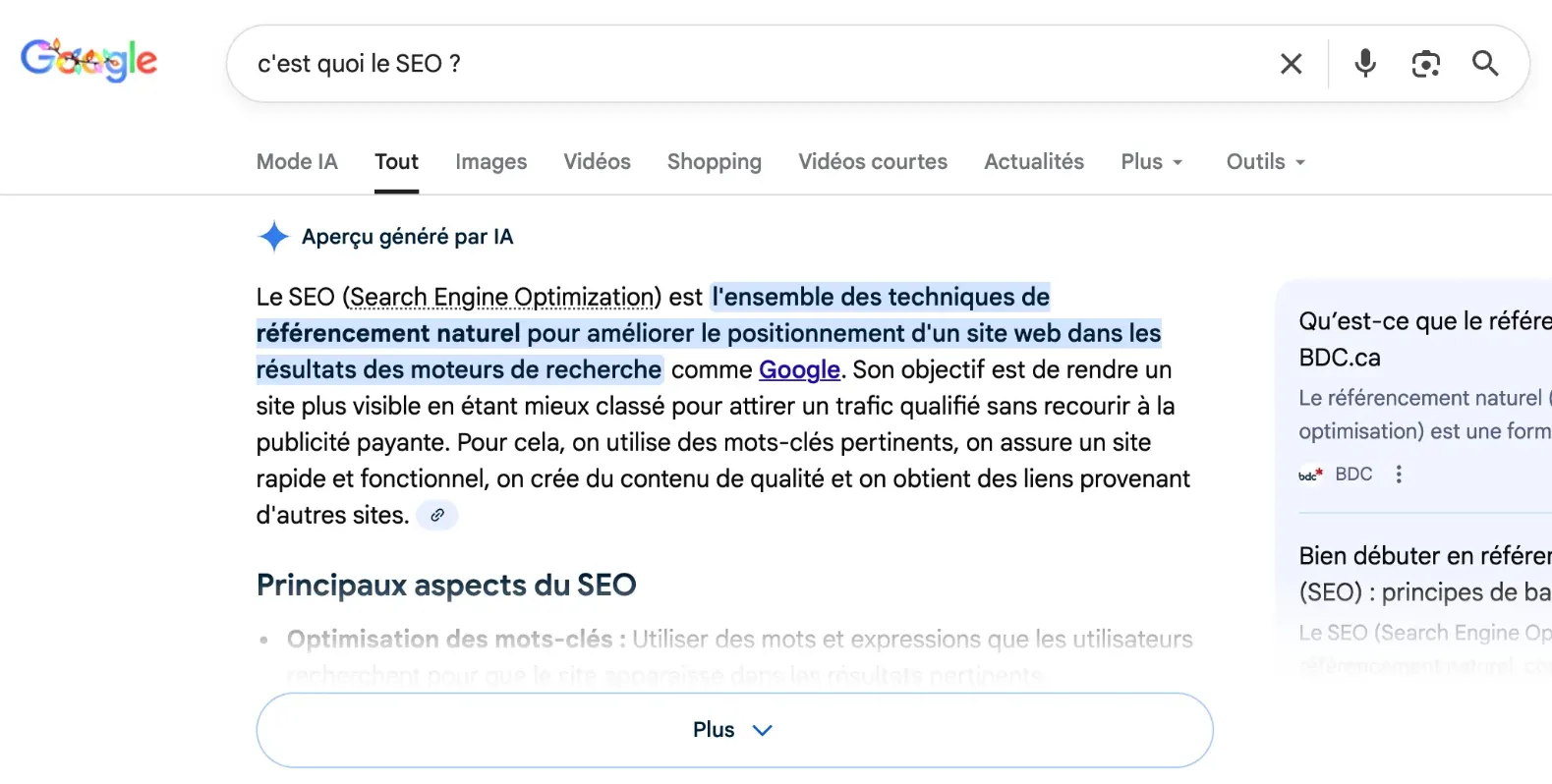Follow the Google hyperlink in the overview text
This screenshot has width=1552, height=784.
799,370
